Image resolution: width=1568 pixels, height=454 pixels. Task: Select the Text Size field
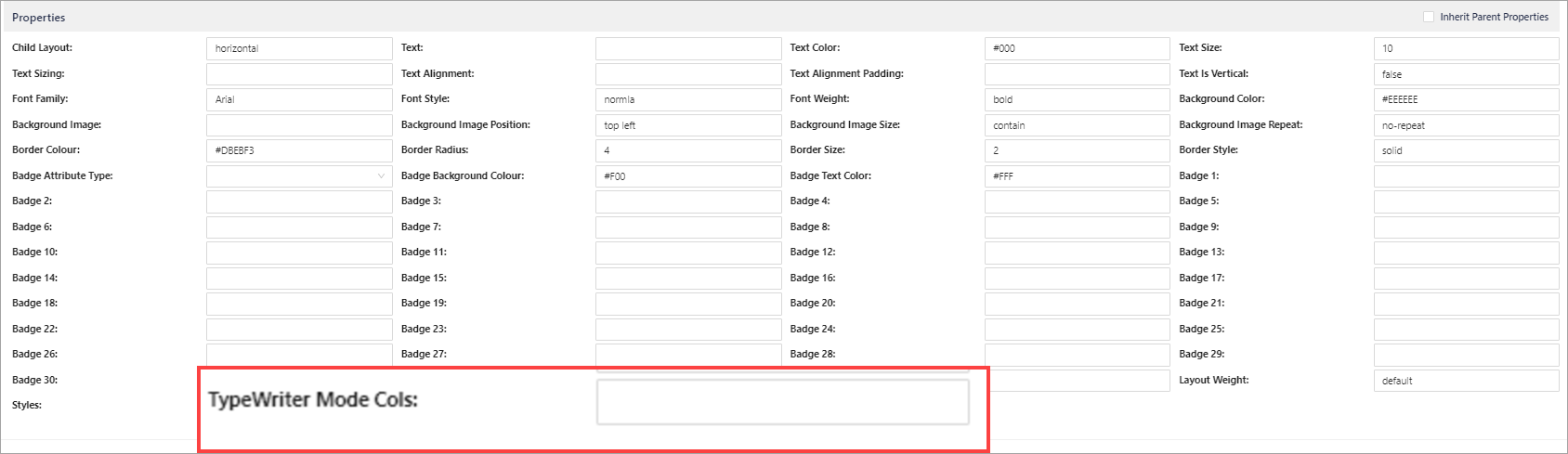pyautogui.click(x=1465, y=48)
